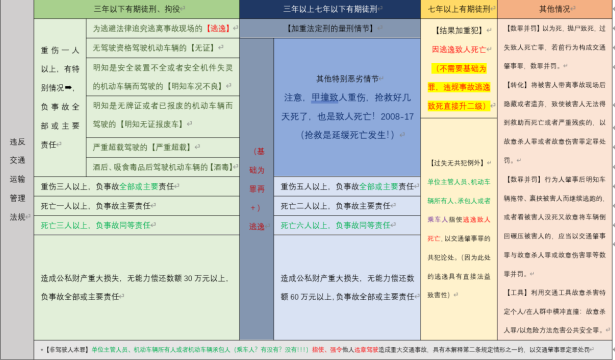Select the dark blue header 三年以上七年以下有期徒刑
Viewport: 615px width, 360px height.
pyautogui.click(x=330, y=9)
